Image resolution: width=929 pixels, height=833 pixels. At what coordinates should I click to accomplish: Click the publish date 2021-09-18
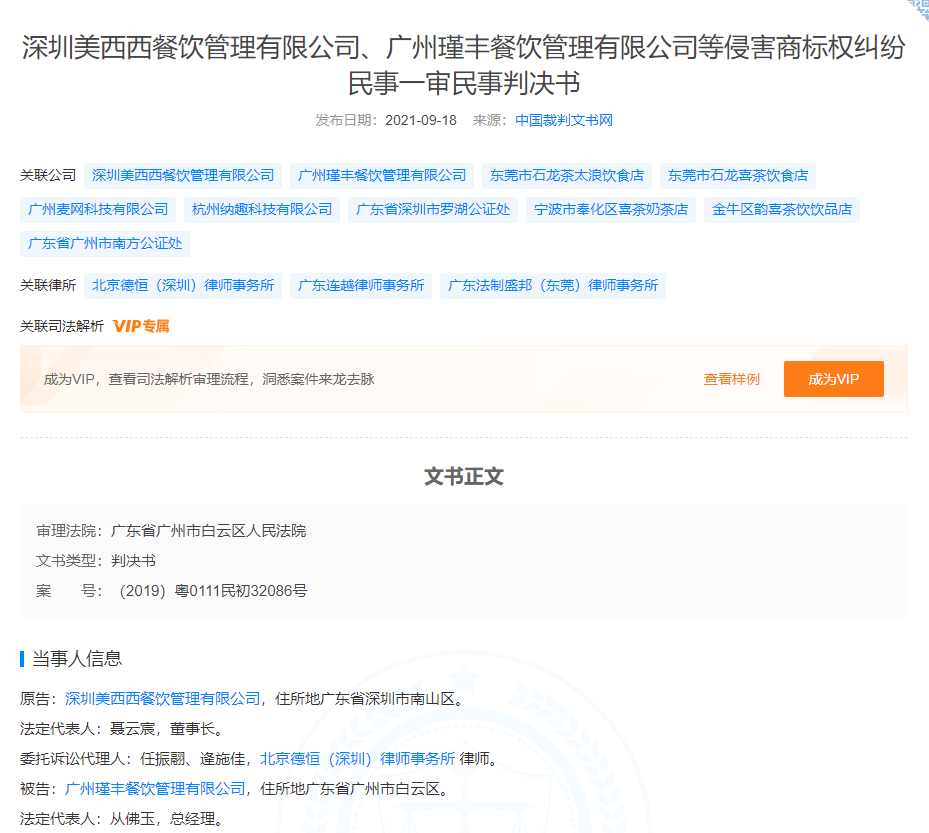421,120
